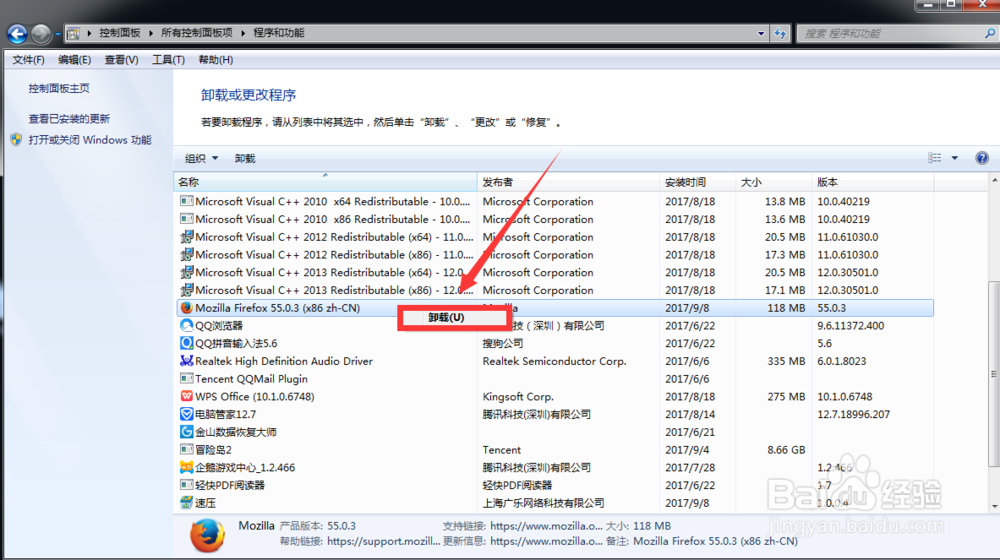
Task: Open the 文件(F) menu
Action: click(29, 59)
